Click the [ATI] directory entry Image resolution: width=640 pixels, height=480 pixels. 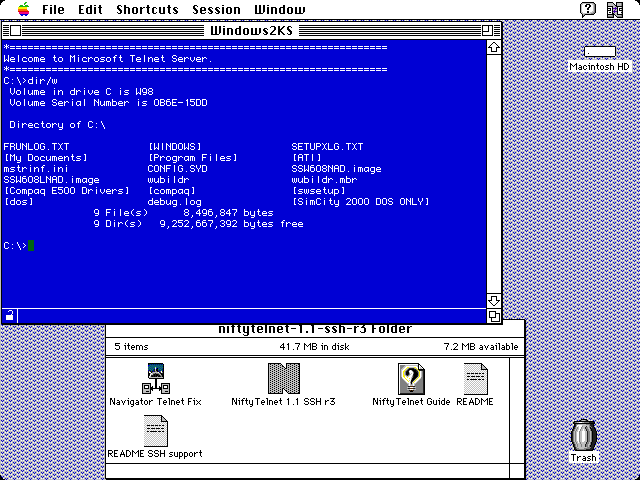click(307, 158)
